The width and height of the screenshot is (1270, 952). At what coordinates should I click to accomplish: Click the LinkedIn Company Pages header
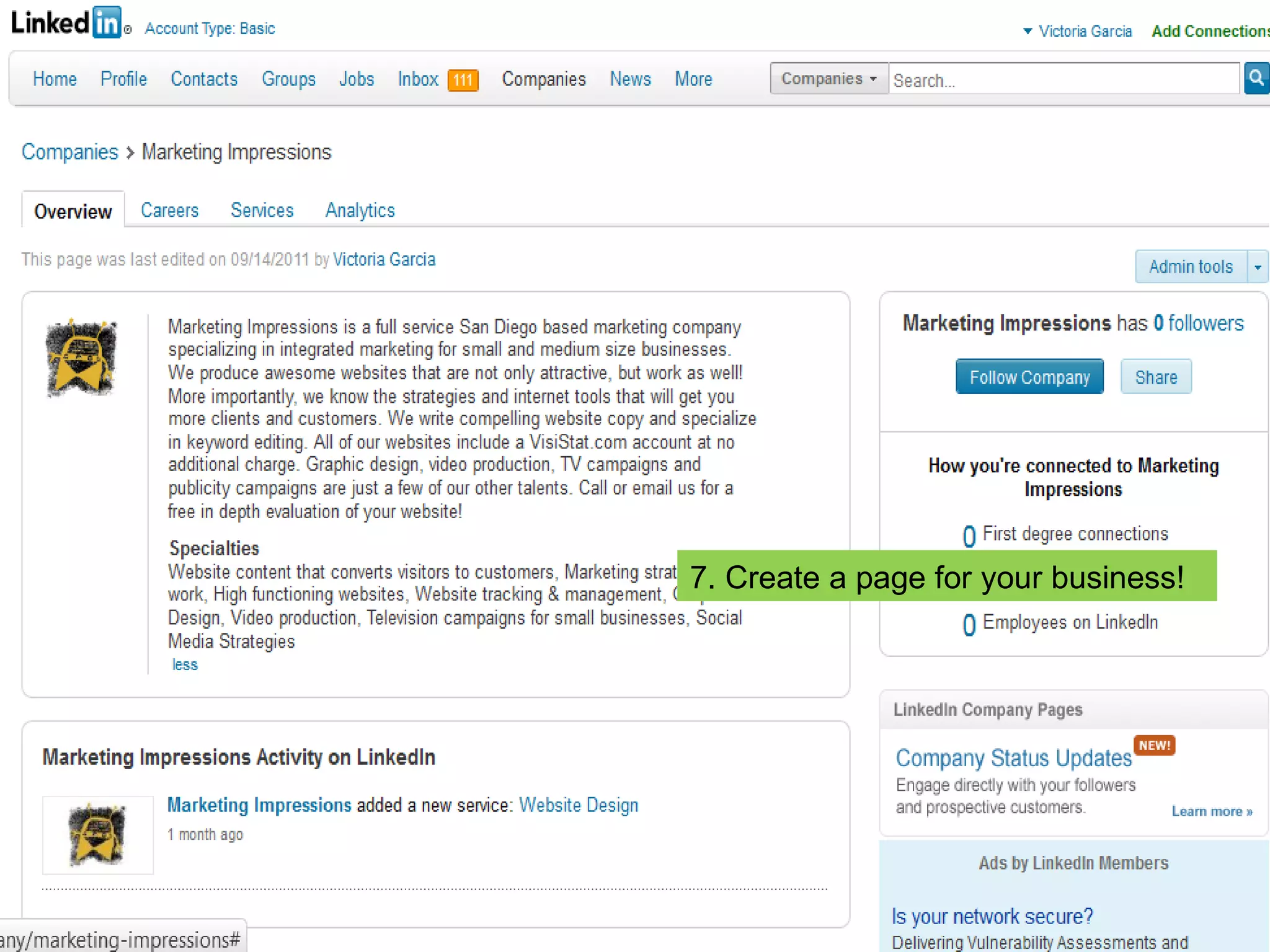click(988, 710)
